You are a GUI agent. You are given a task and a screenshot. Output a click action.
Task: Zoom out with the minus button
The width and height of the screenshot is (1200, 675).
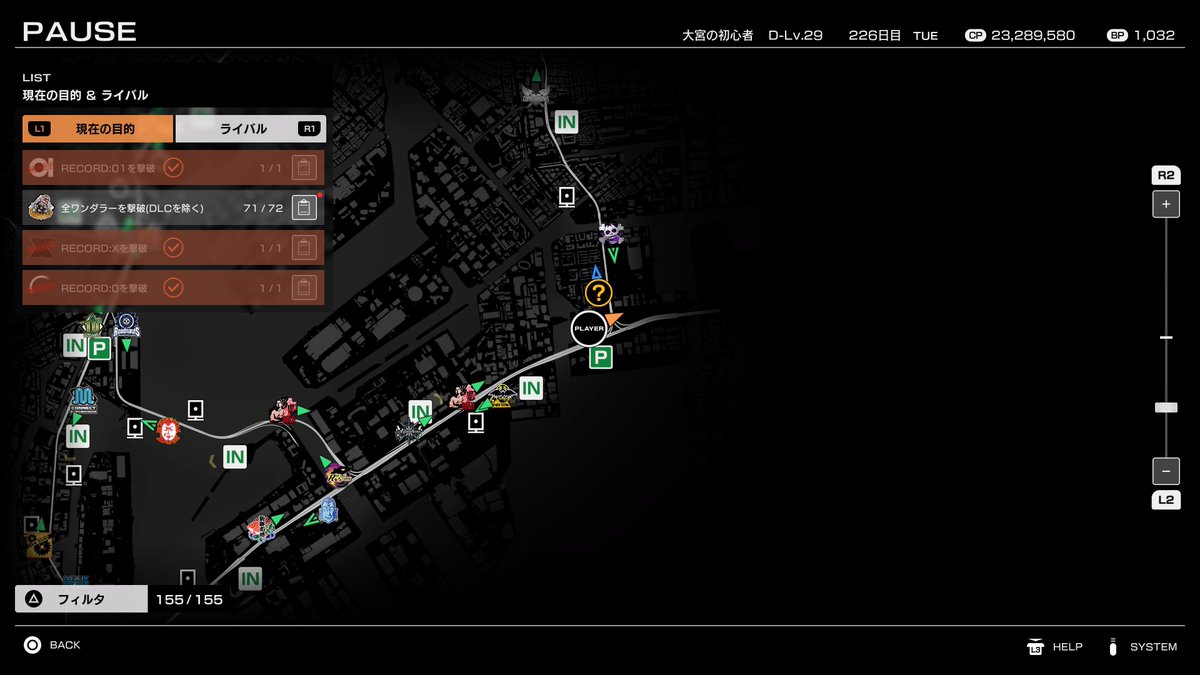(1166, 470)
